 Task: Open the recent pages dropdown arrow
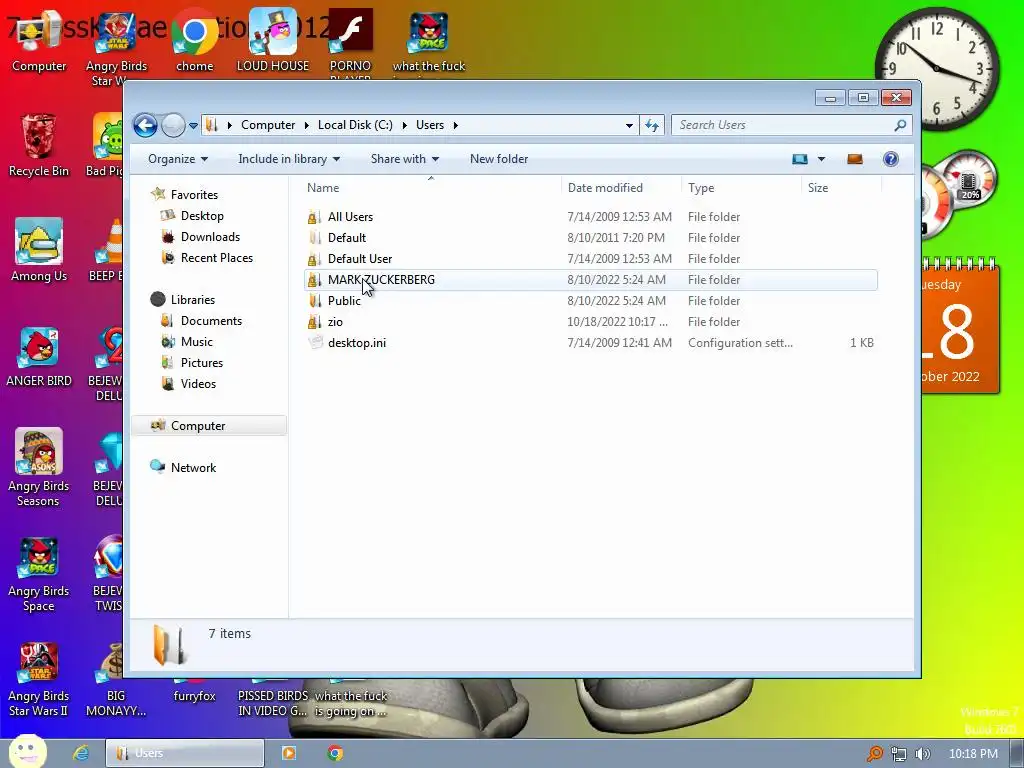point(193,125)
